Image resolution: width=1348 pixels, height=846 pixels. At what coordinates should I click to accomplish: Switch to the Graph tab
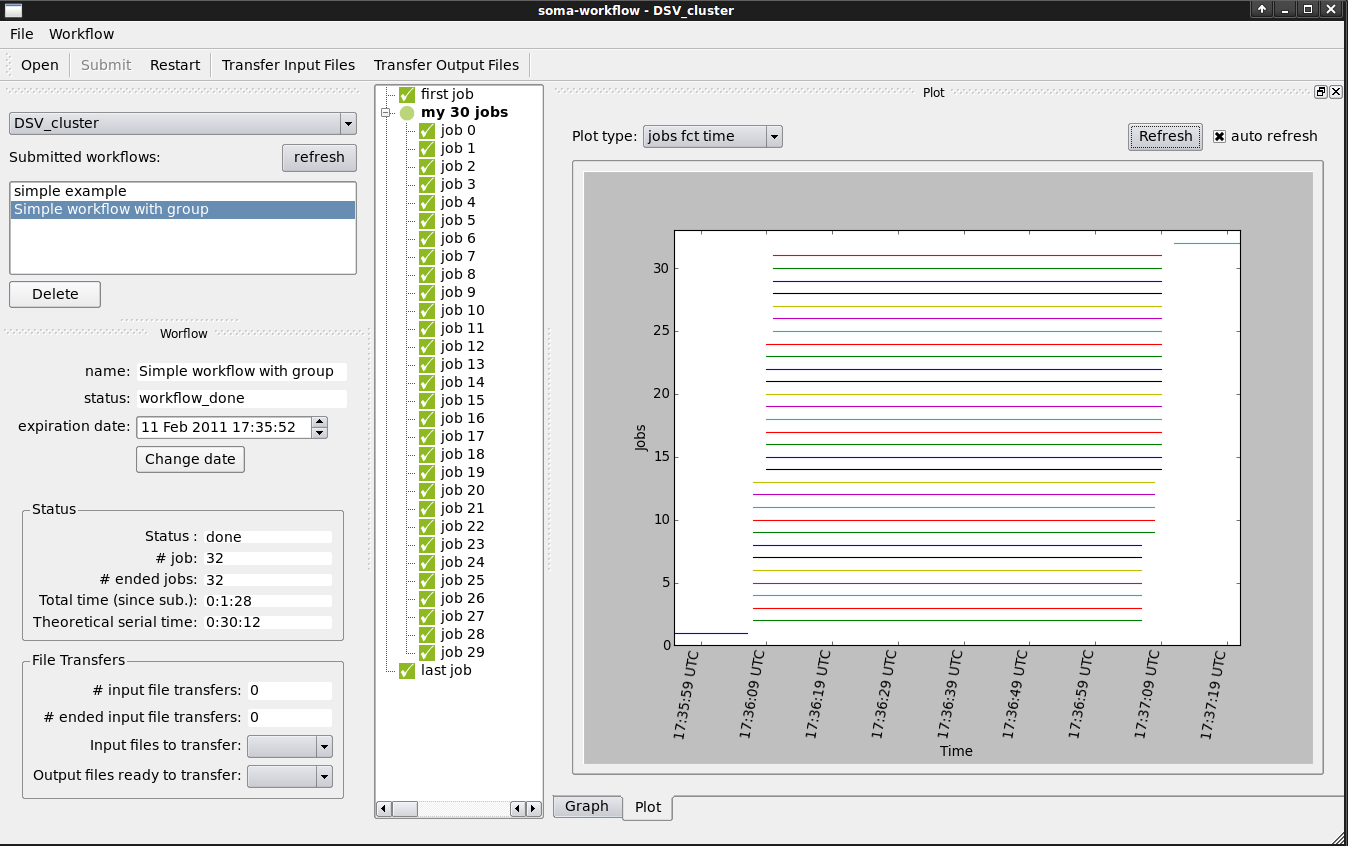586,806
